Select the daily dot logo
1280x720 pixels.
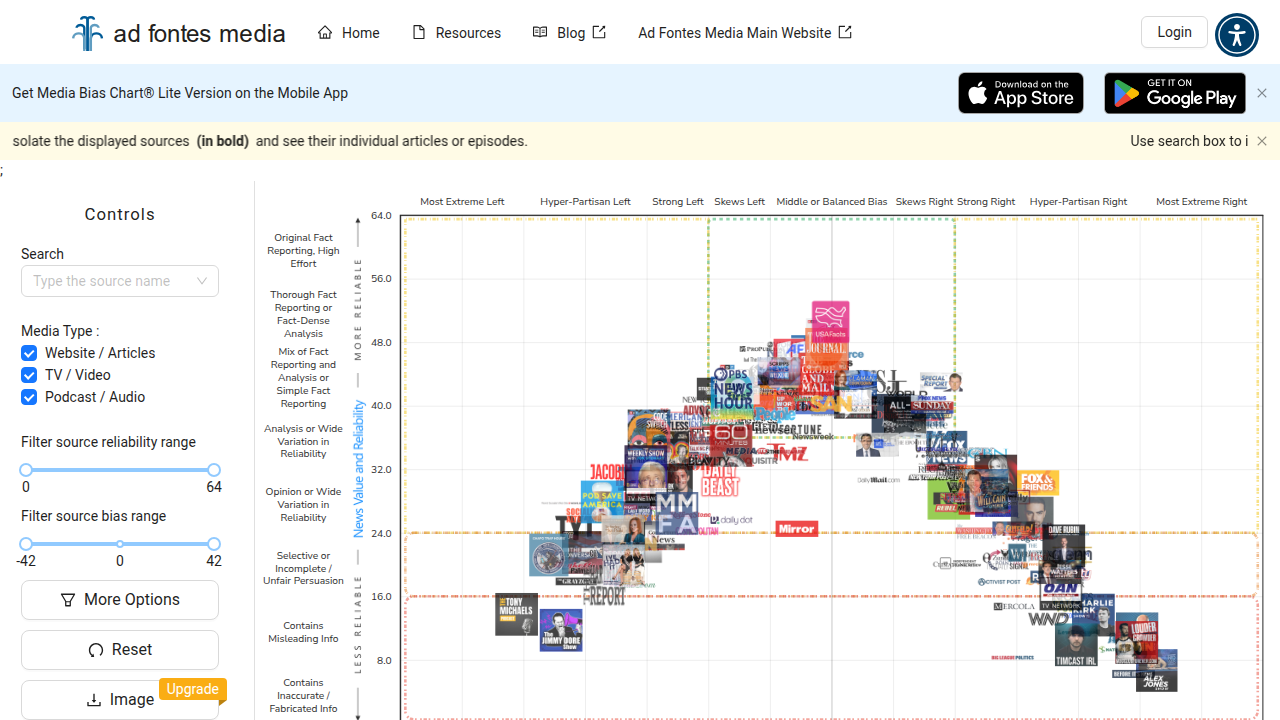pyautogui.click(x=730, y=520)
